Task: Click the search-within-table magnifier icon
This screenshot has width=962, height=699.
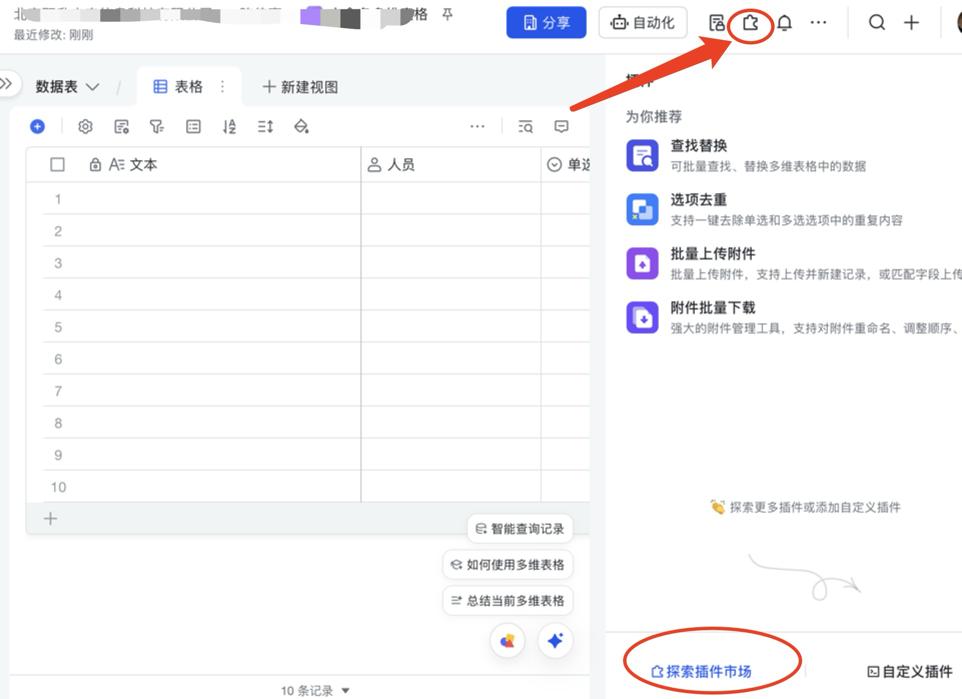Action: click(526, 126)
